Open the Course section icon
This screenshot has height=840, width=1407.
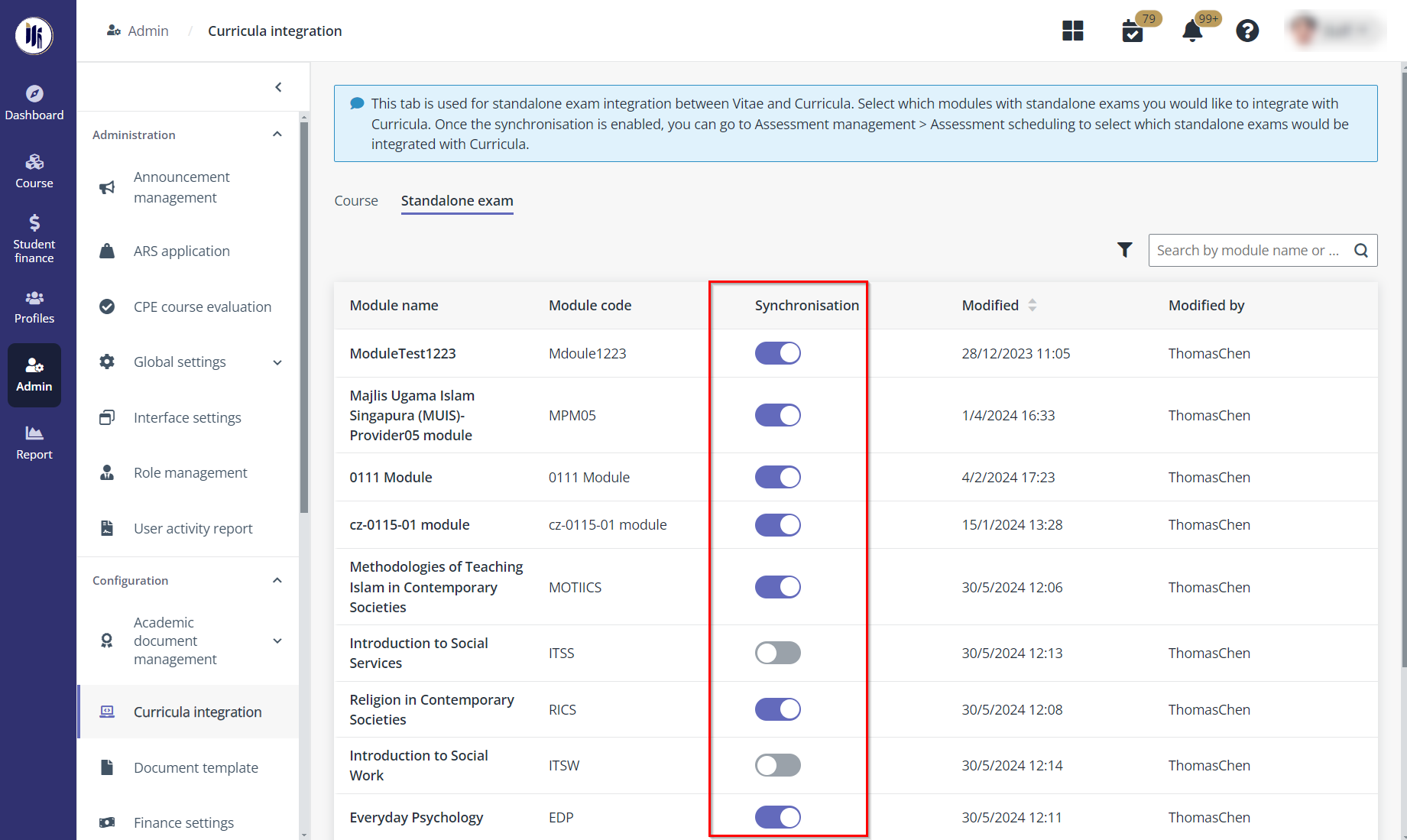tap(34, 161)
